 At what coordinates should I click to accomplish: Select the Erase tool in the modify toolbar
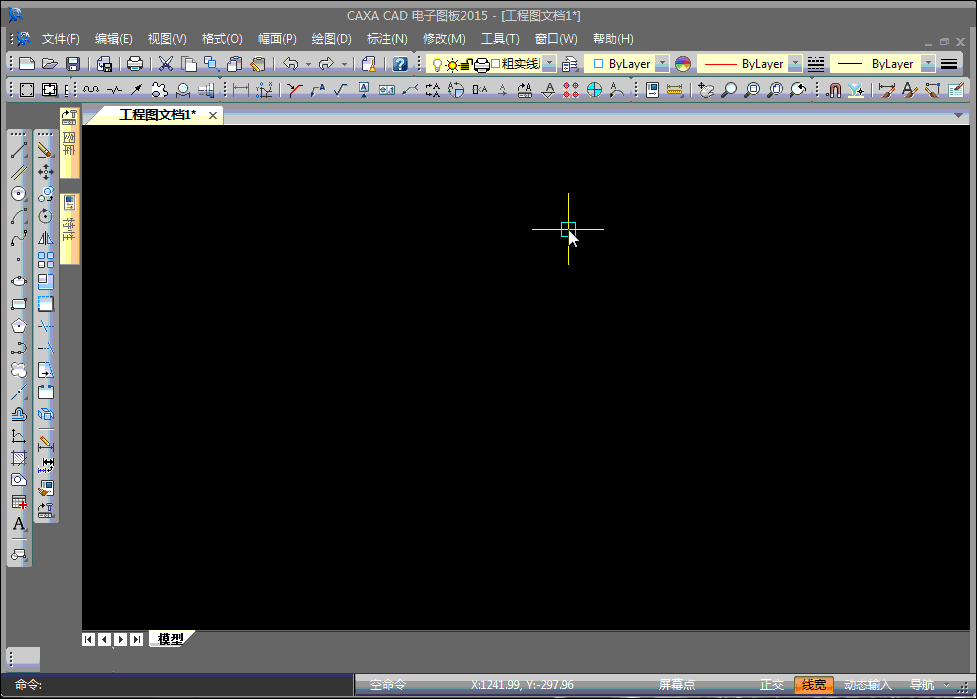coord(45,150)
